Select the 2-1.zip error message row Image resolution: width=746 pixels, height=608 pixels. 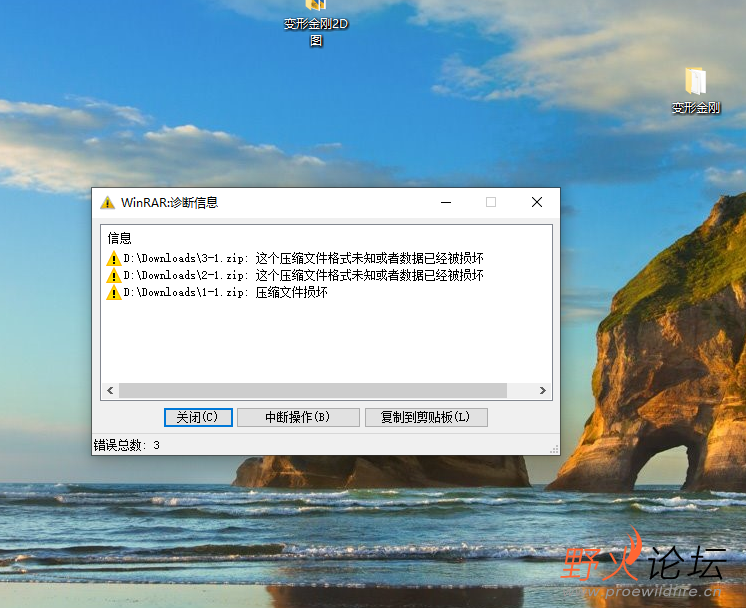pyautogui.click(x=295, y=275)
